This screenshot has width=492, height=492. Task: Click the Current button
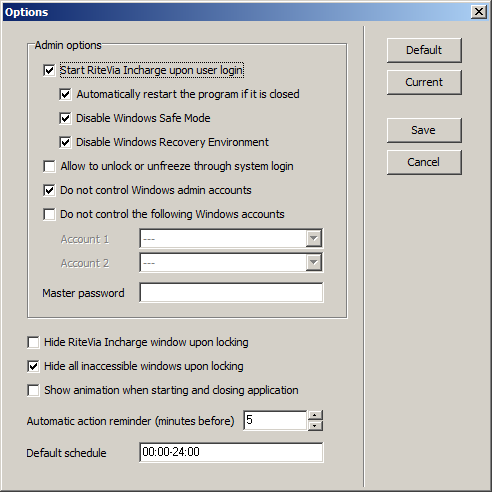[424, 82]
